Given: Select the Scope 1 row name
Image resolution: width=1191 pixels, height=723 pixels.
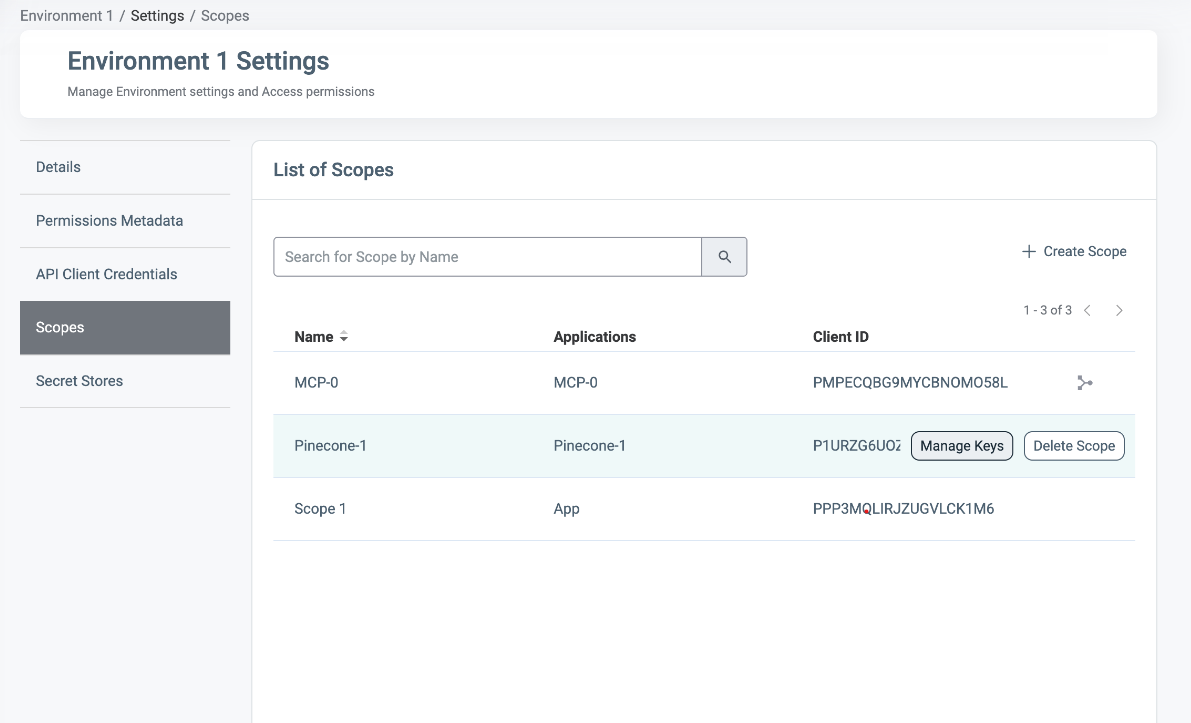Looking at the screenshot, I should (x=320, y=509).
